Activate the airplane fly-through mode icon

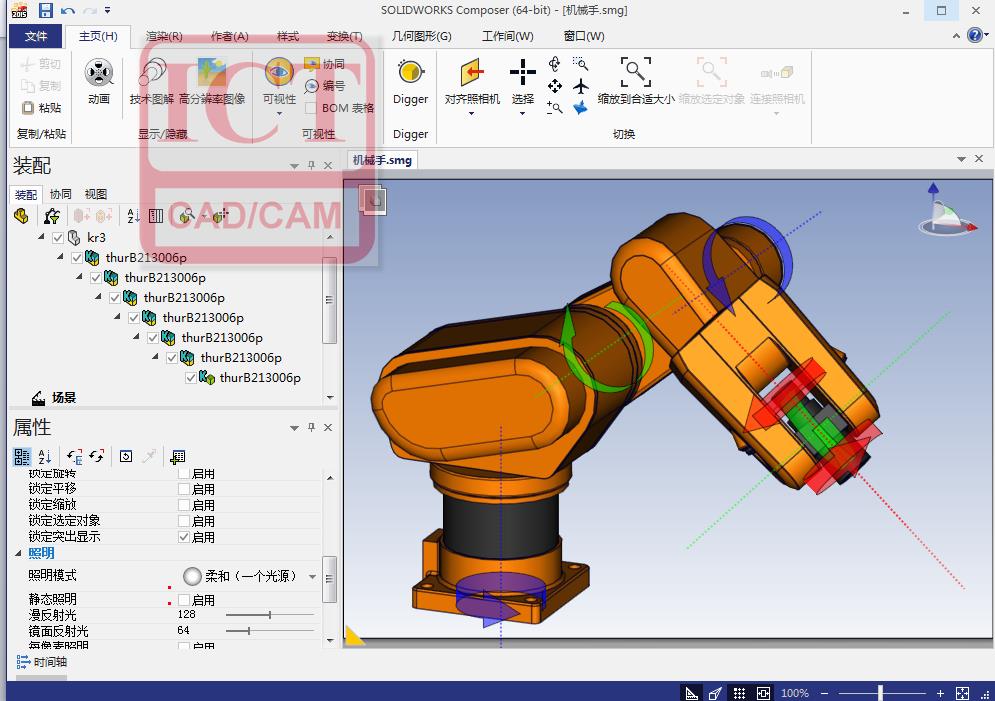(581, 86)
